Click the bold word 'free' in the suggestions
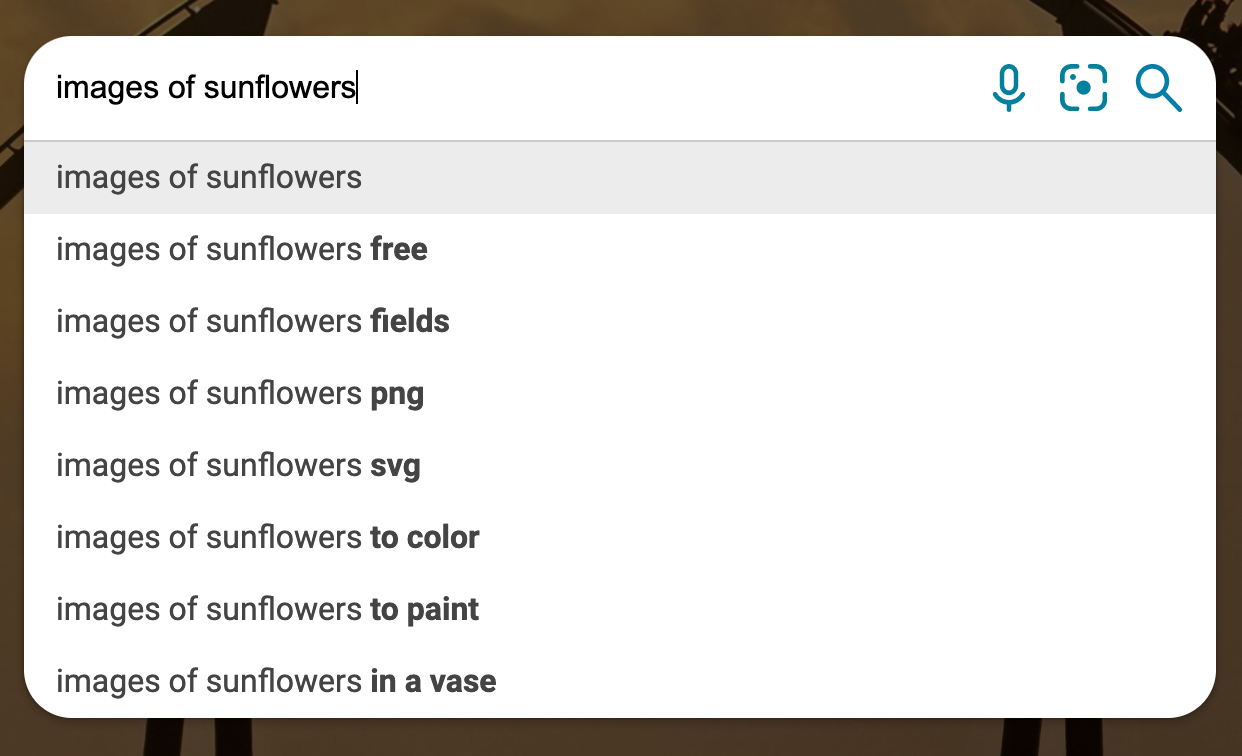 (x=399, y=249)
